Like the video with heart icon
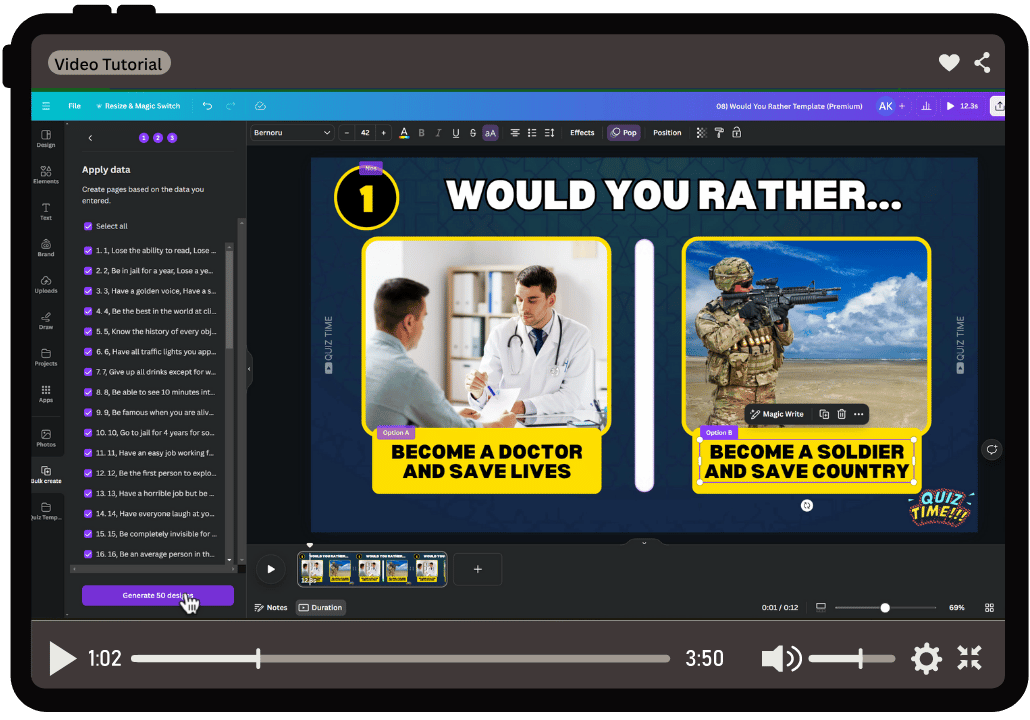This screenshot has width=1030, height=720. point(949,62)
